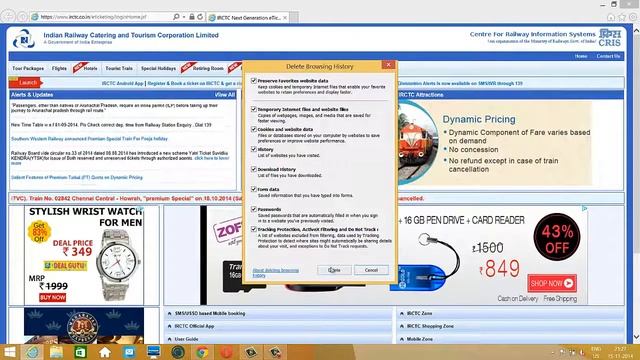Open the green Excel icon in taskbar
640x360 pixels.
[80, 352]
